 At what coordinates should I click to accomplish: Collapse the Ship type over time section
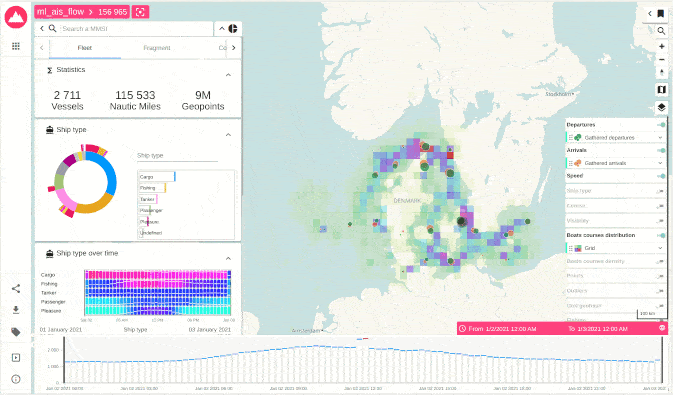(228, 258)
